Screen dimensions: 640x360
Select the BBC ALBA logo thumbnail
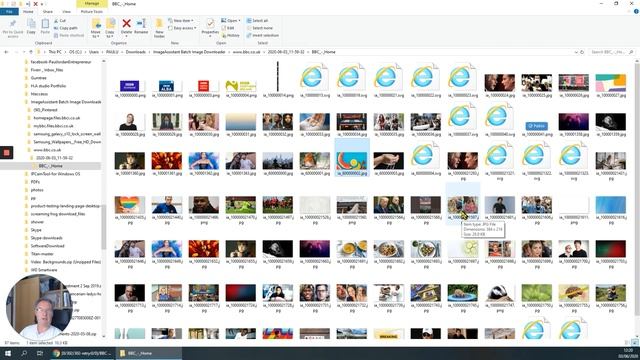click(x=167, y=86)
